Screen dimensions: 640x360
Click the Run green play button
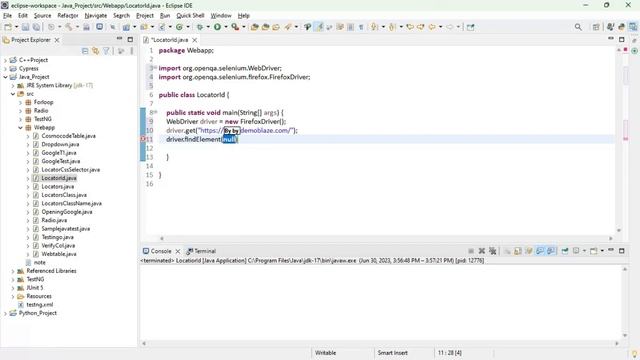217,27
